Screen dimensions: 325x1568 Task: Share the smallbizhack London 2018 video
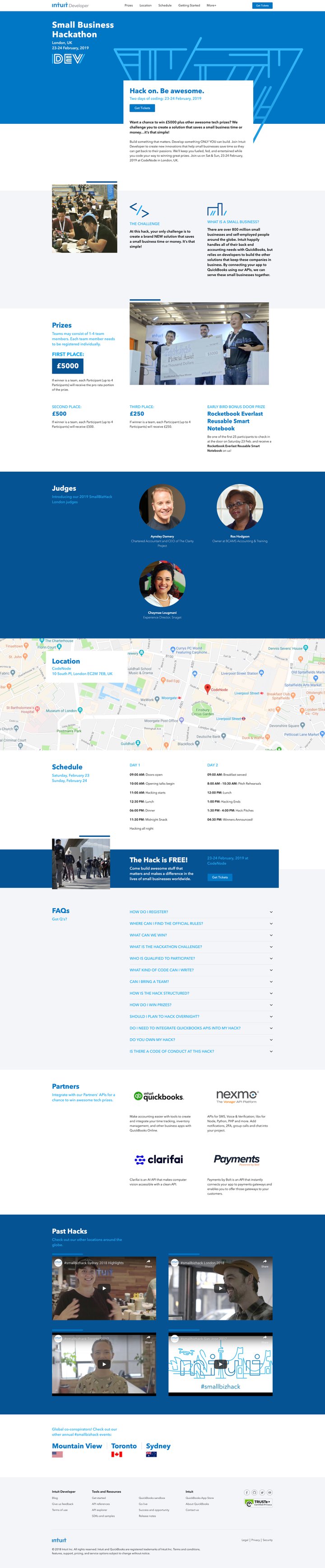click(265, 1263)
